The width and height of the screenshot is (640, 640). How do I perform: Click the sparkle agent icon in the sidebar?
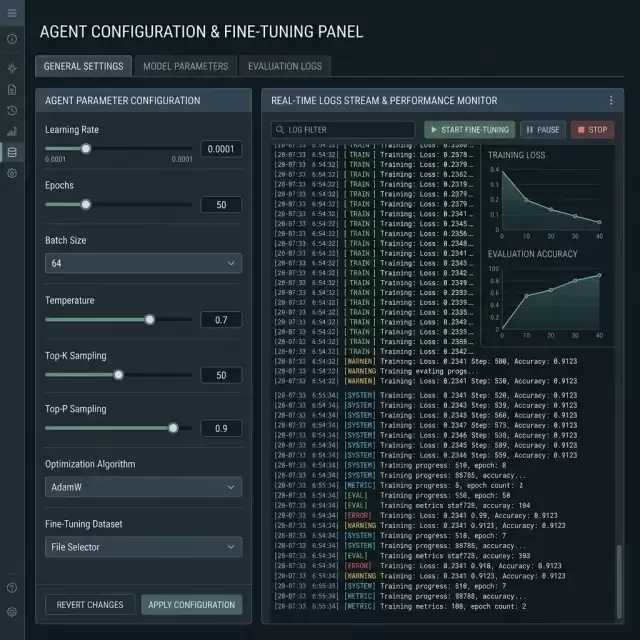pos(12,68)
